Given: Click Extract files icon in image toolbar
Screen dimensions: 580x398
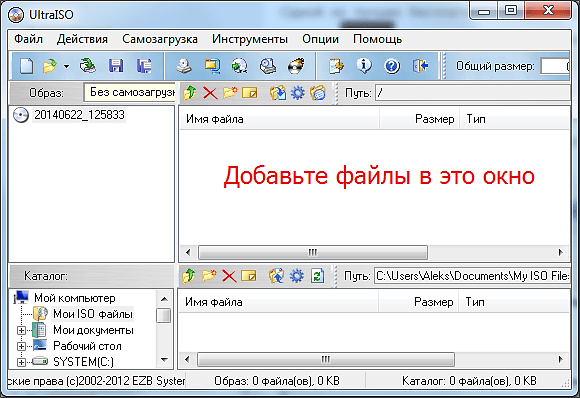Looking at the screenshot, I should [278, 93].
